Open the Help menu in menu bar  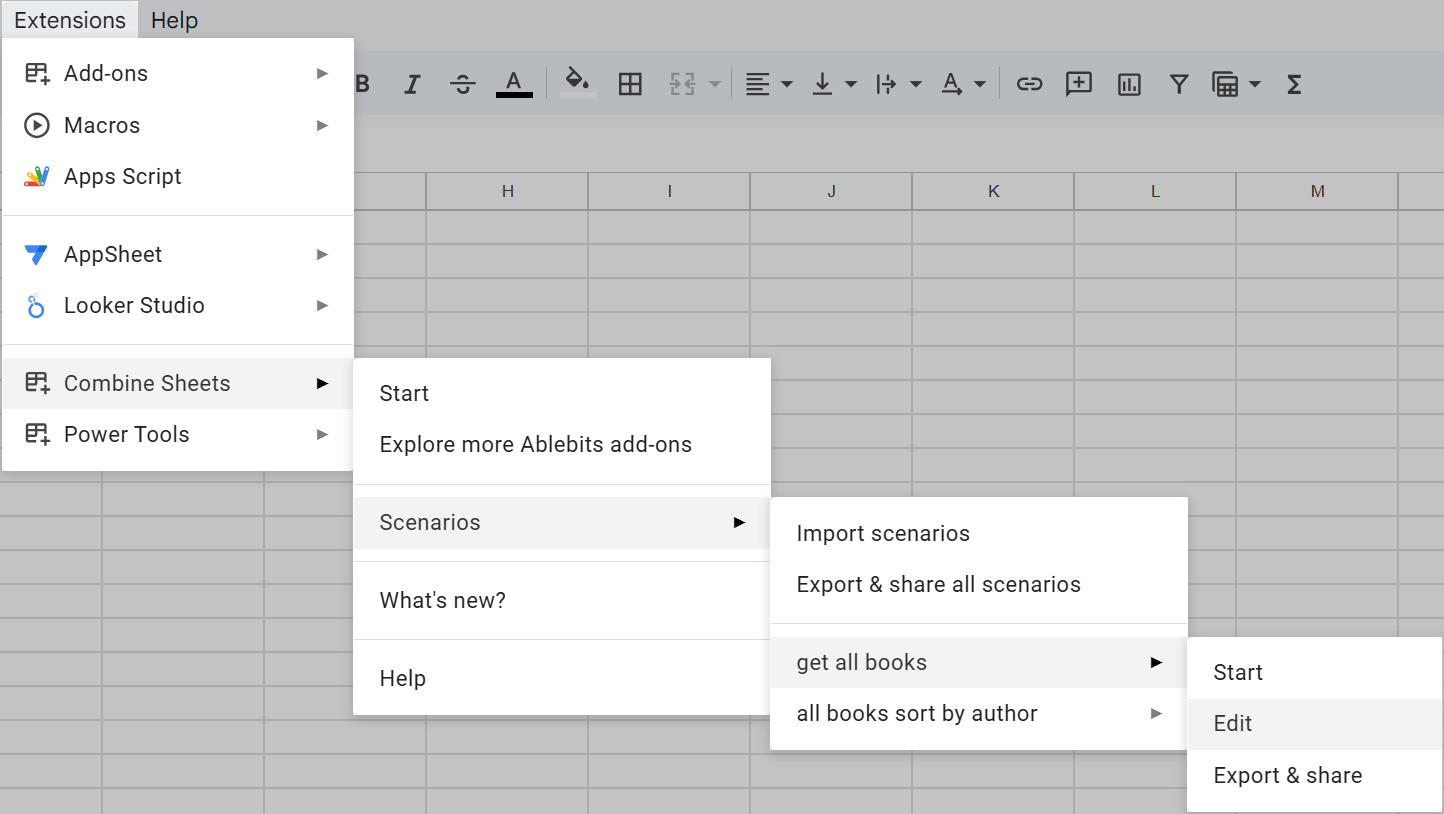pos(174,20)
